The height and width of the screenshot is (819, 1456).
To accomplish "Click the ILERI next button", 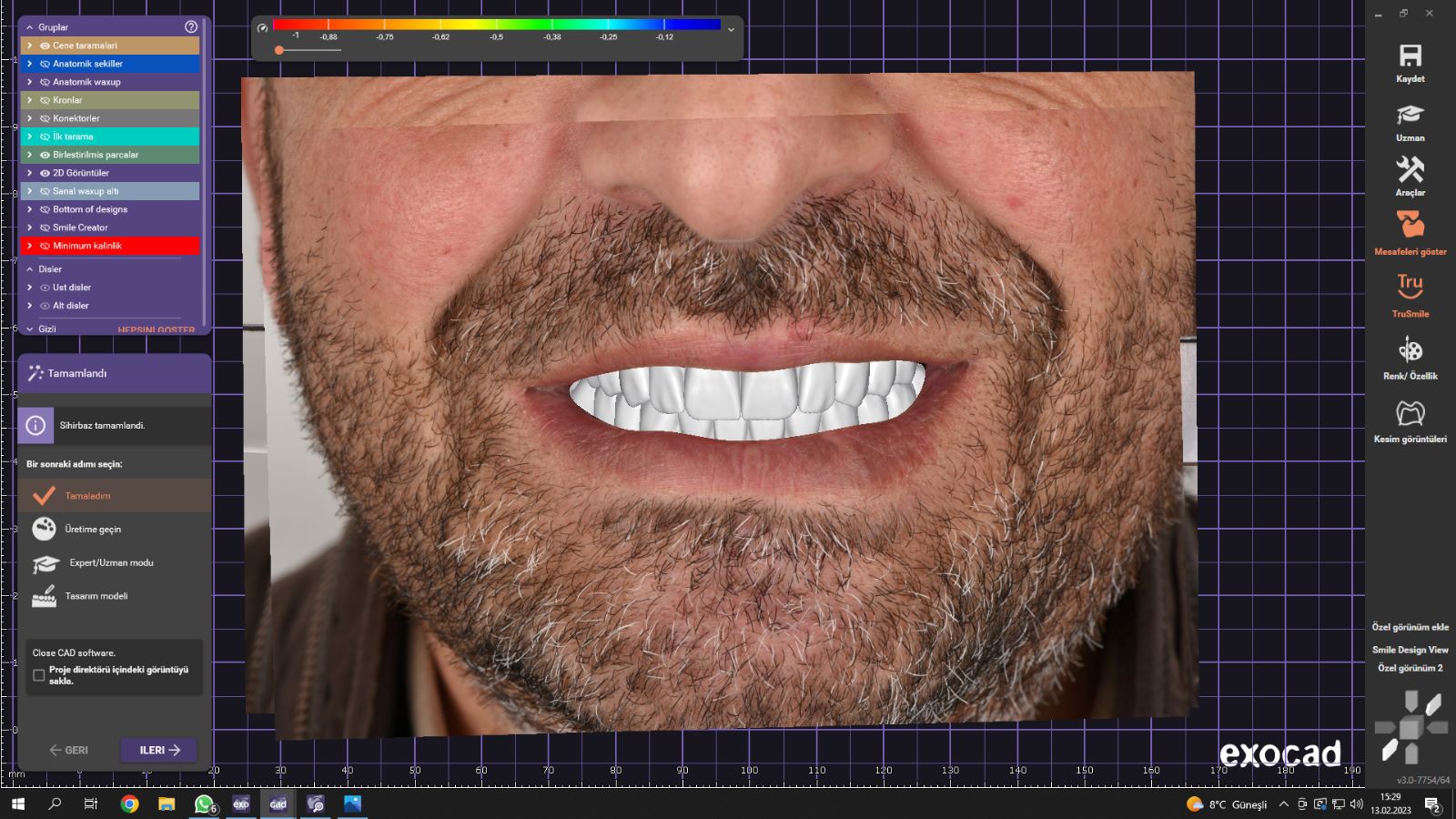I will coord(158,750).
